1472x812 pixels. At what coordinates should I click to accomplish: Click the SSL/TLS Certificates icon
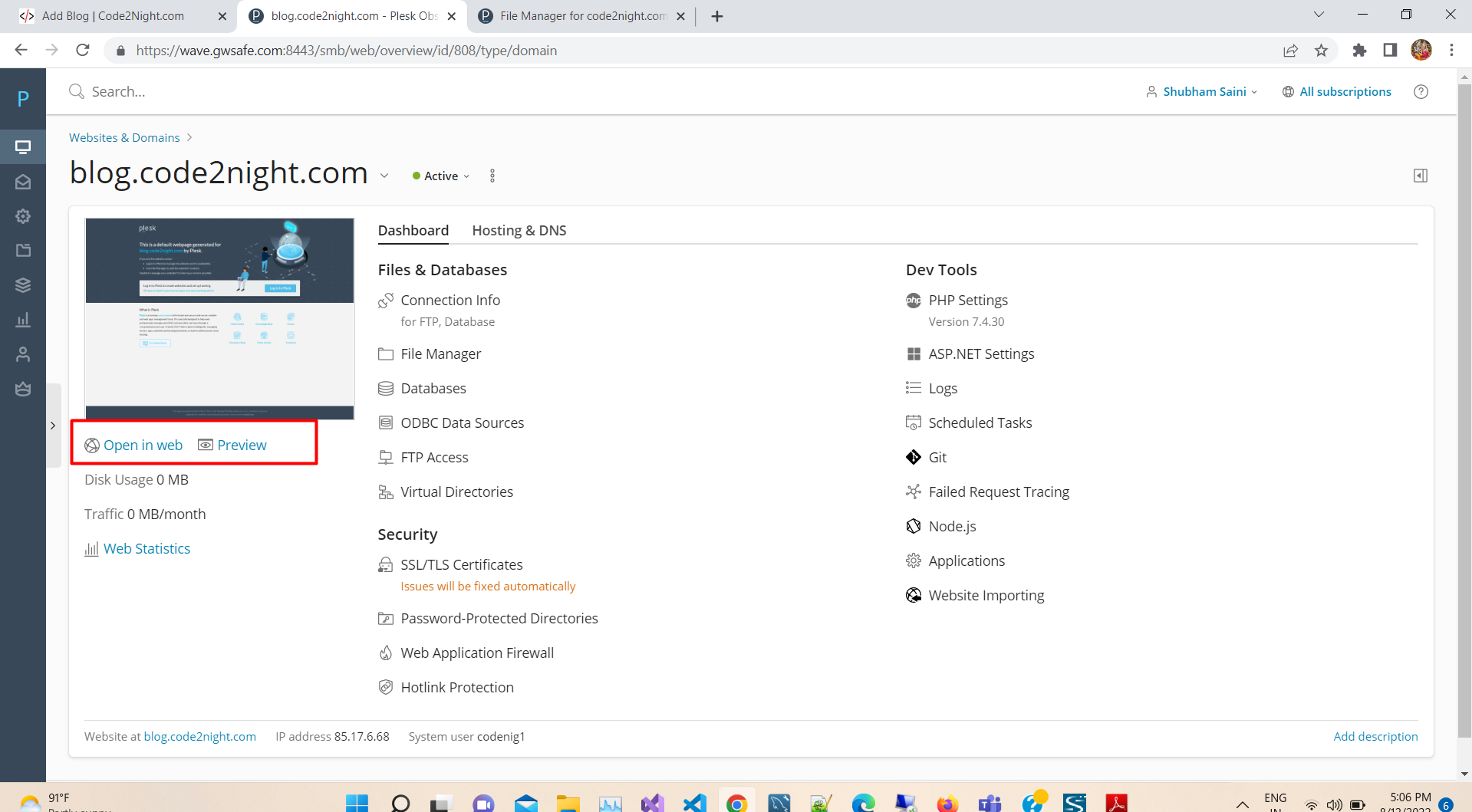click(x=386, y=565)
